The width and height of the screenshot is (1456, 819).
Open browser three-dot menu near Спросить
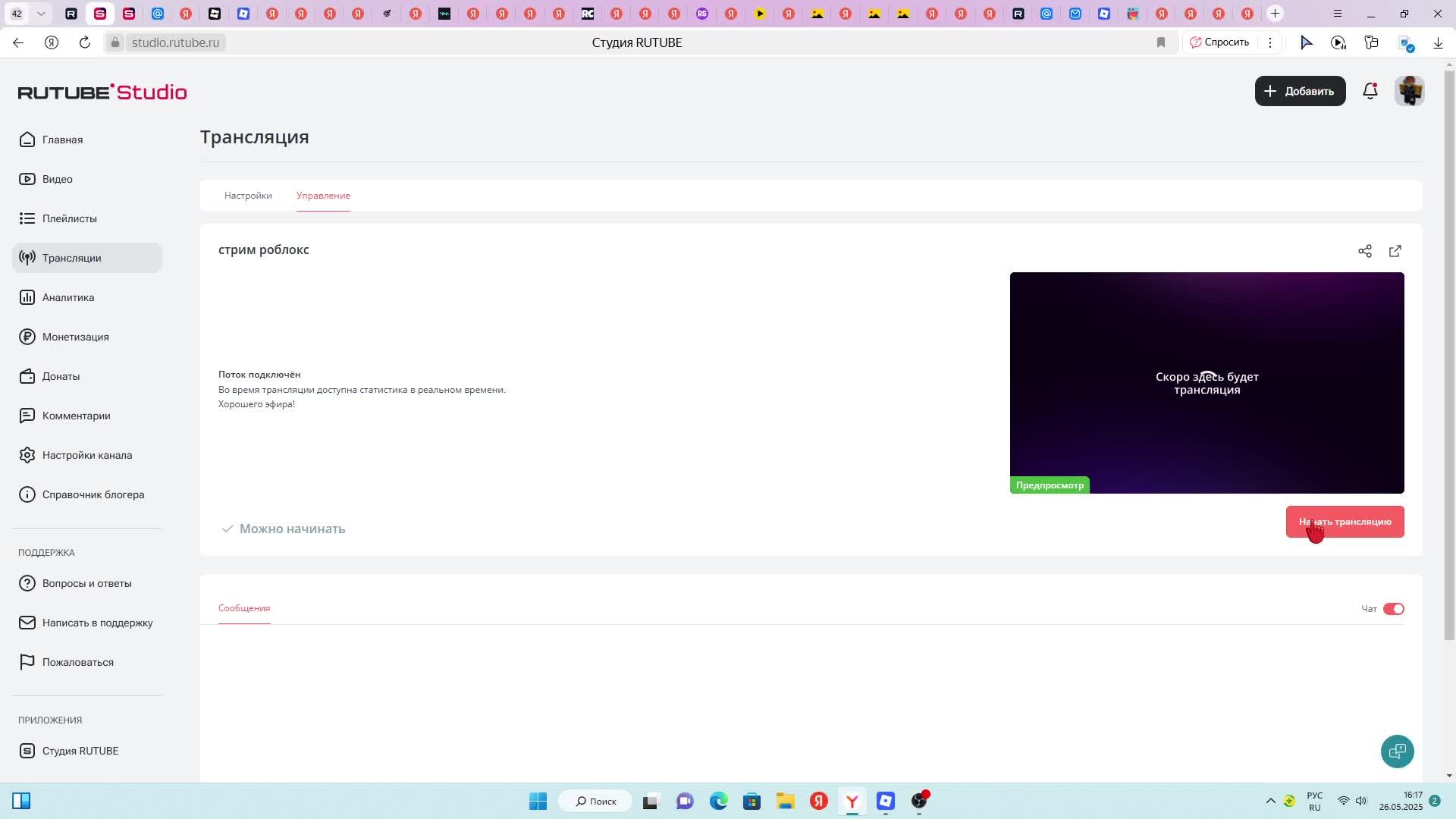(x=1270, y=42)
